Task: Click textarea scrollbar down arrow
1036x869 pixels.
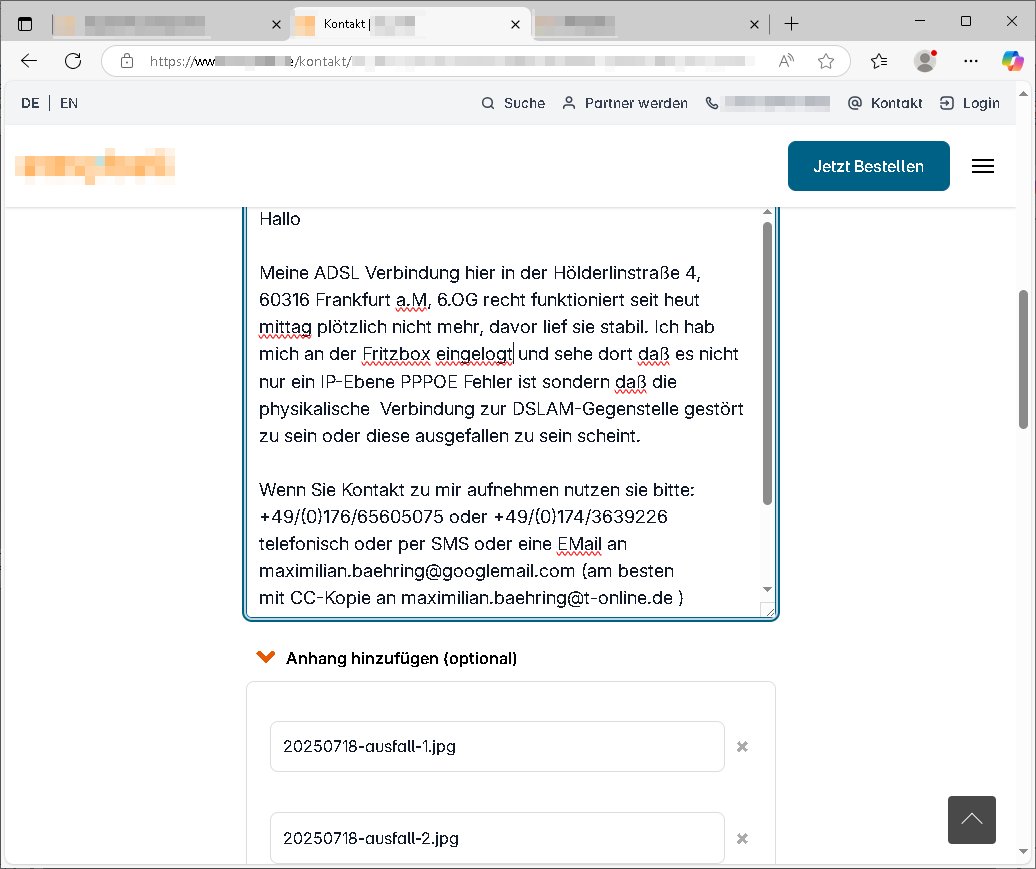Action: 767,589
